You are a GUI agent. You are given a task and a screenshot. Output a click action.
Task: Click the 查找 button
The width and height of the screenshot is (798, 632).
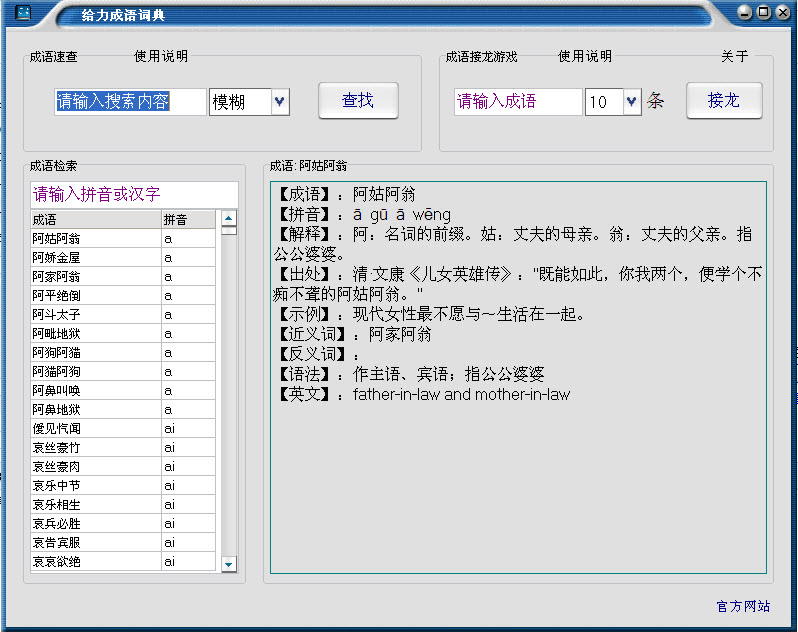(358, 100)
